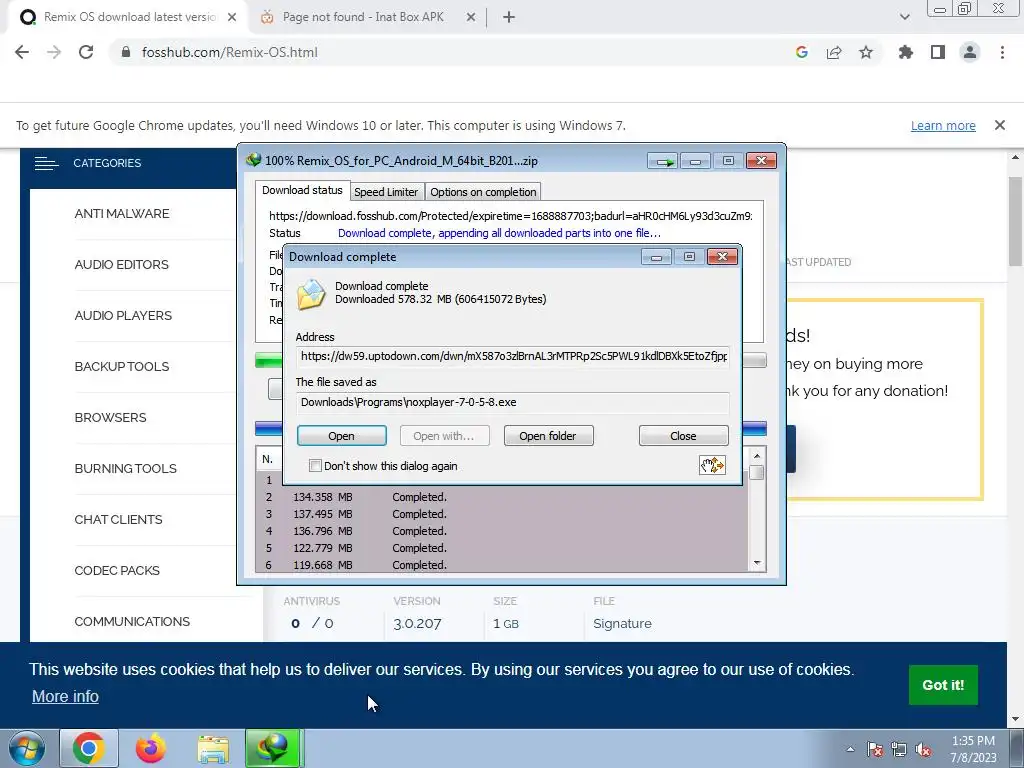The image size is (1024, 768).
Task: Open the AUDIO PLAYERS category
Action: click(123, 315)
